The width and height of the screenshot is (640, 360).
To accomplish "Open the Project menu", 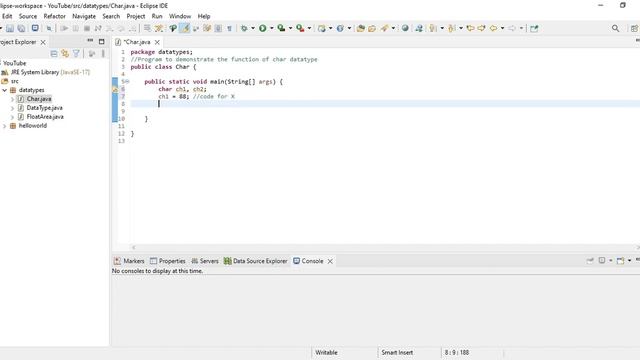I will [136, 16].
